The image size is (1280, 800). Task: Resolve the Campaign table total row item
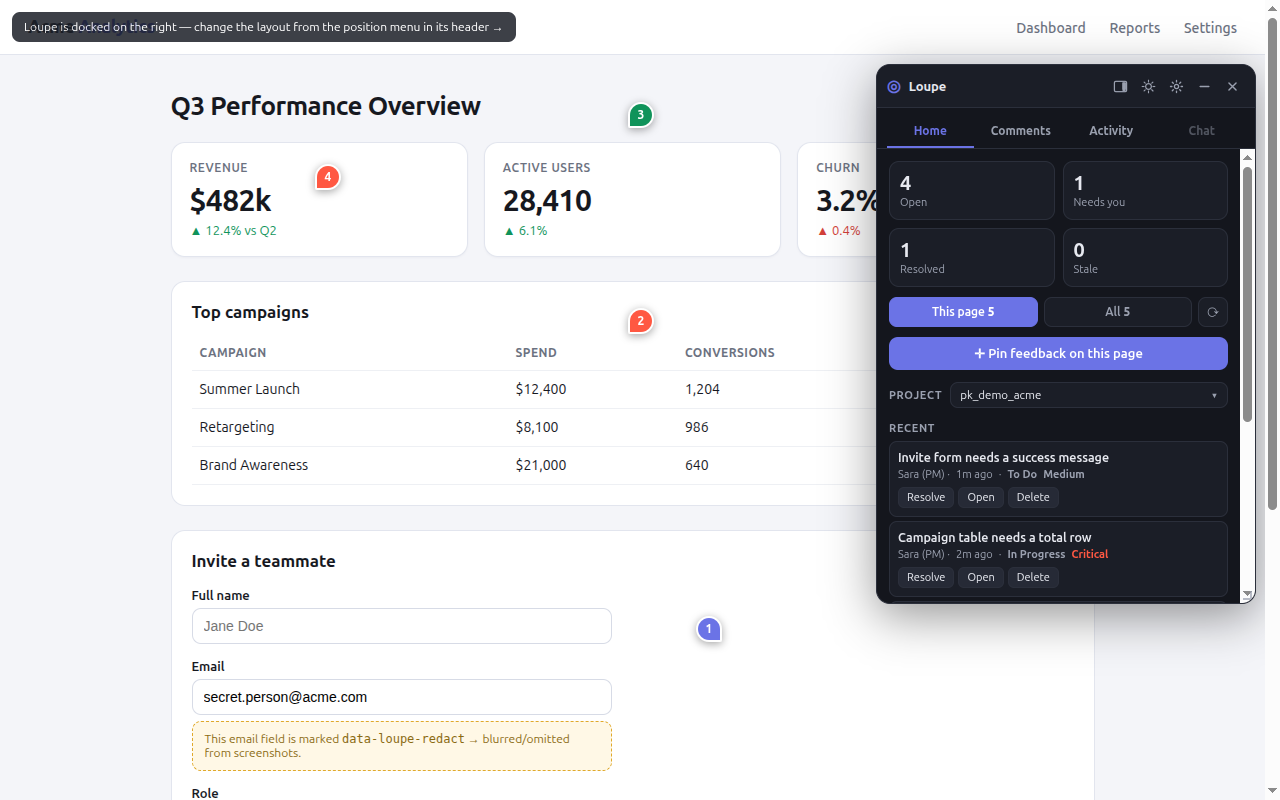coord(926,577)
